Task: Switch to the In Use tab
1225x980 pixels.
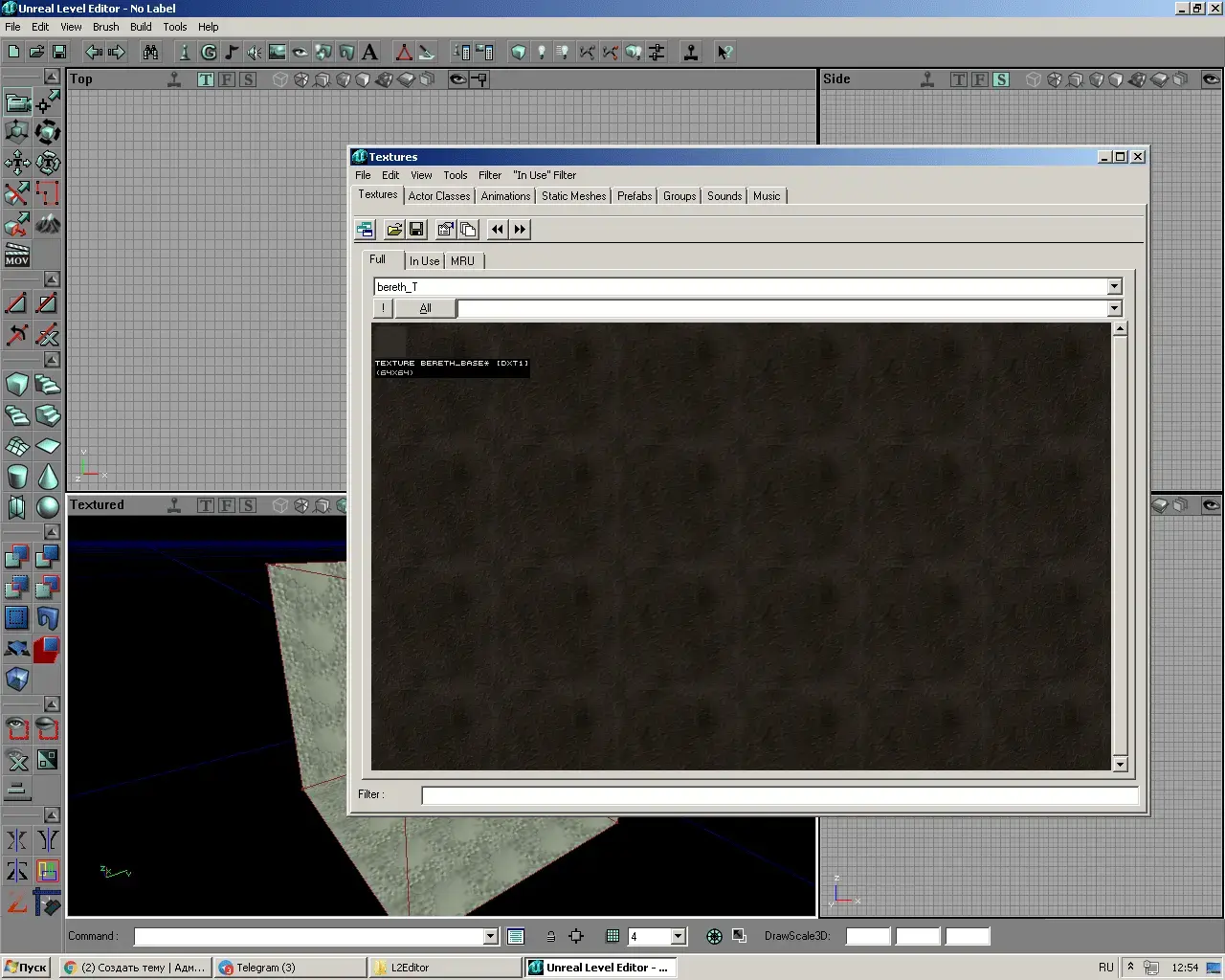Action: 424,261
